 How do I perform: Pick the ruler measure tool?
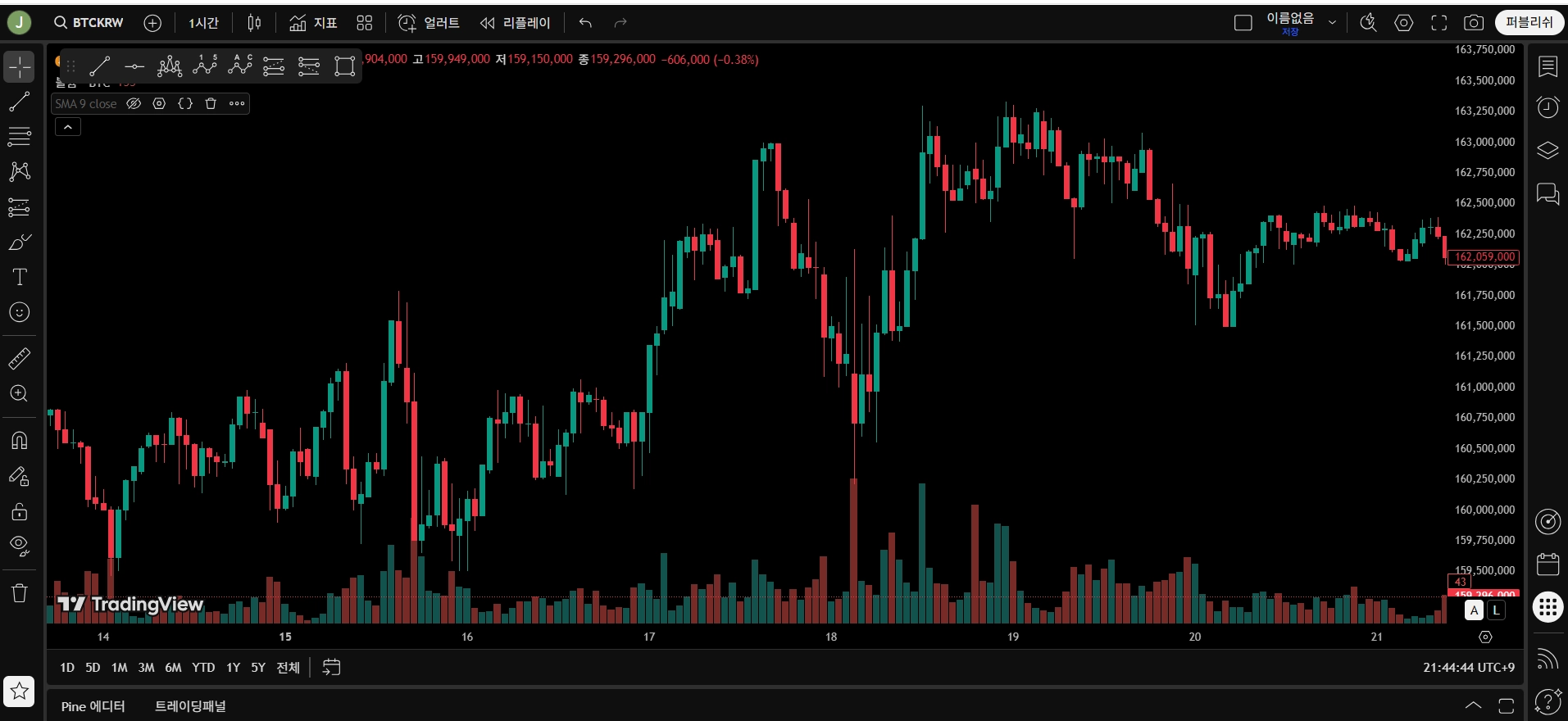pos(19,358)
